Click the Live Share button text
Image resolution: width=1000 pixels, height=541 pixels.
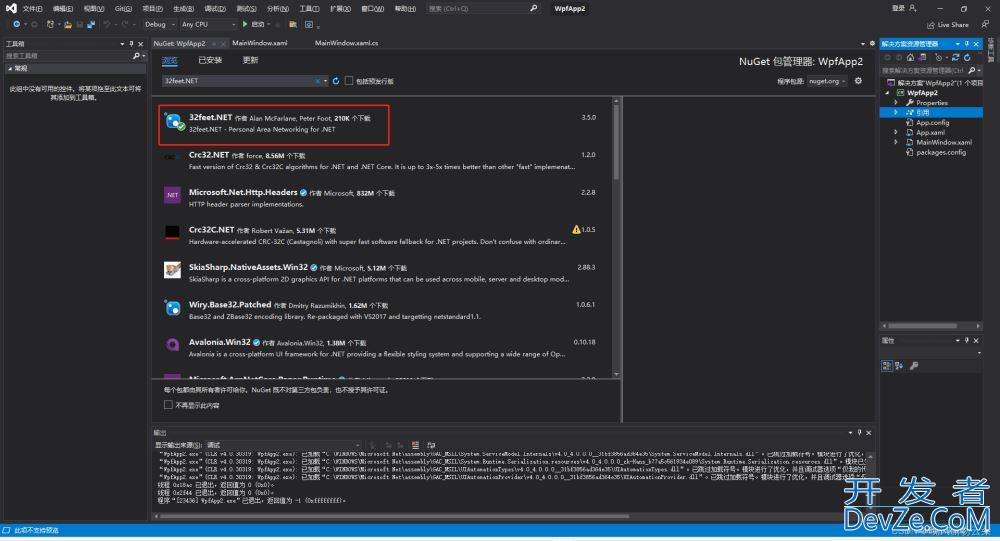coord(953,25)
